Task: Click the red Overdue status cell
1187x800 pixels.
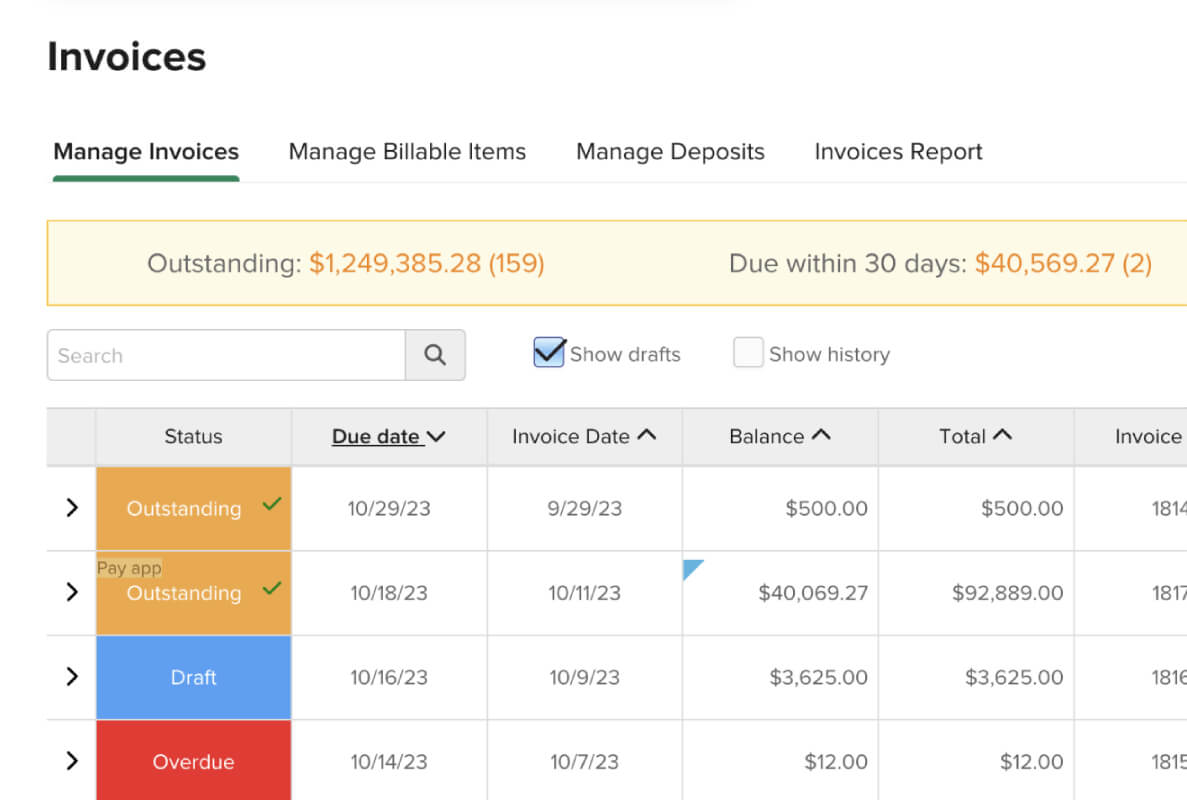Action: click(194, 760)
